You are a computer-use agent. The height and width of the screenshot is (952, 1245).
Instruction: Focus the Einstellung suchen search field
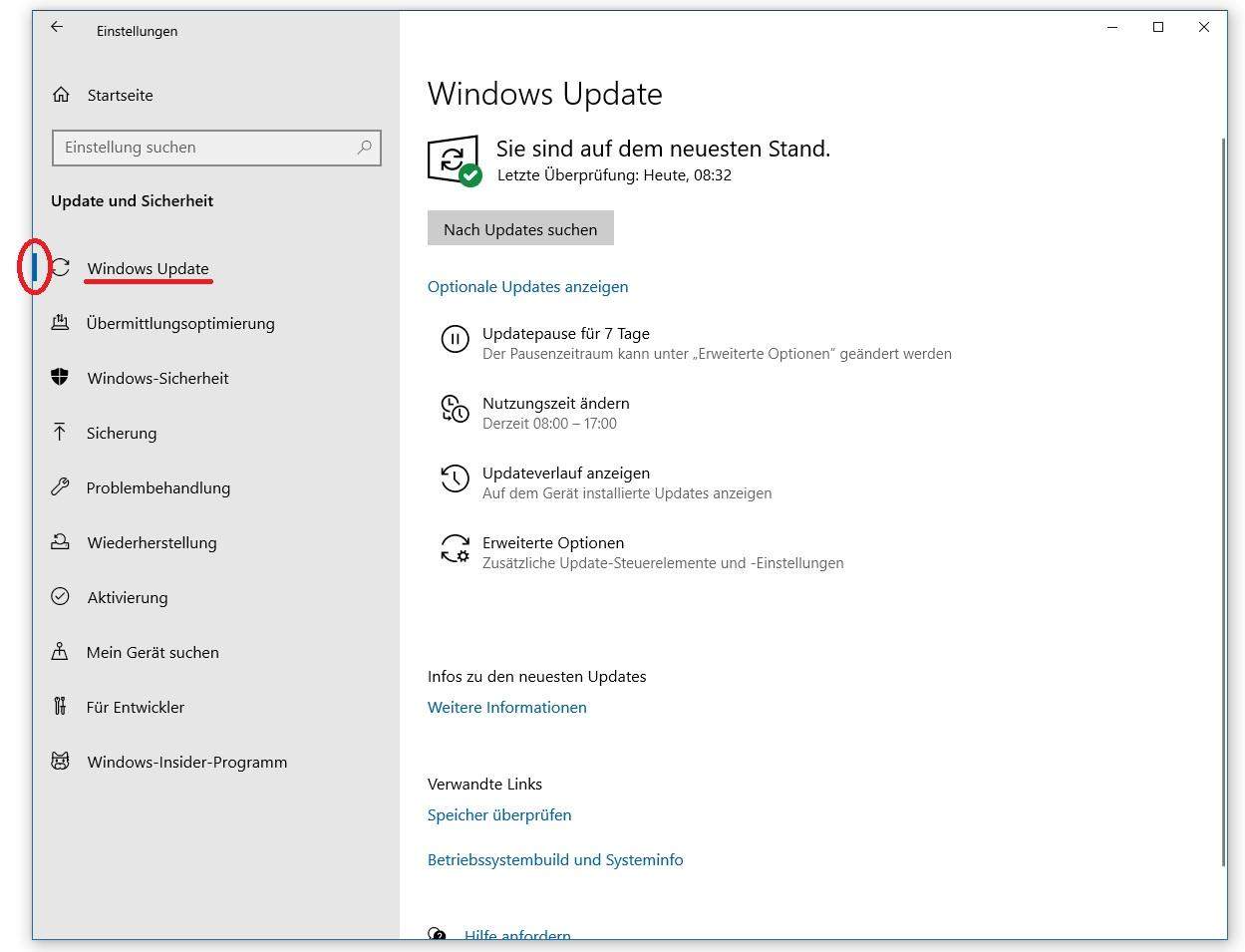point(216,148)
